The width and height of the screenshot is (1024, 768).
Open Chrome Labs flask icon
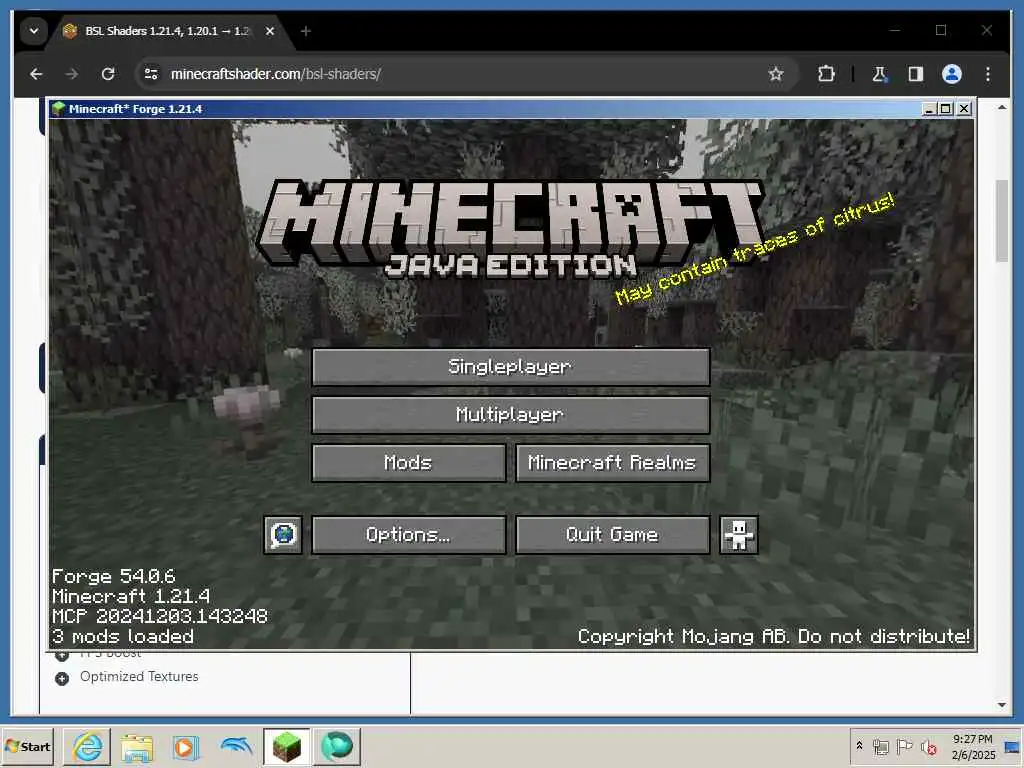[x=880, y=74]
